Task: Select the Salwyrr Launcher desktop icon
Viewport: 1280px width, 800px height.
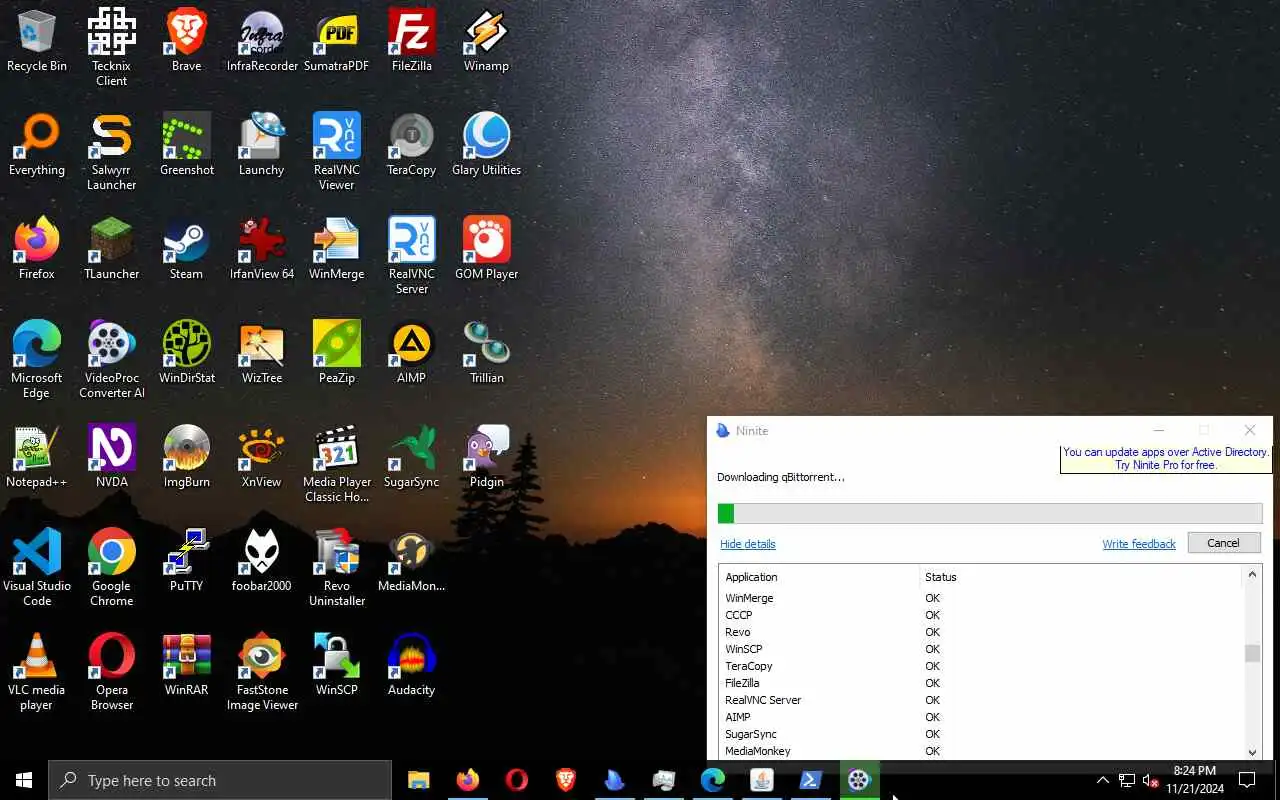Action: (x=111, y=152)
